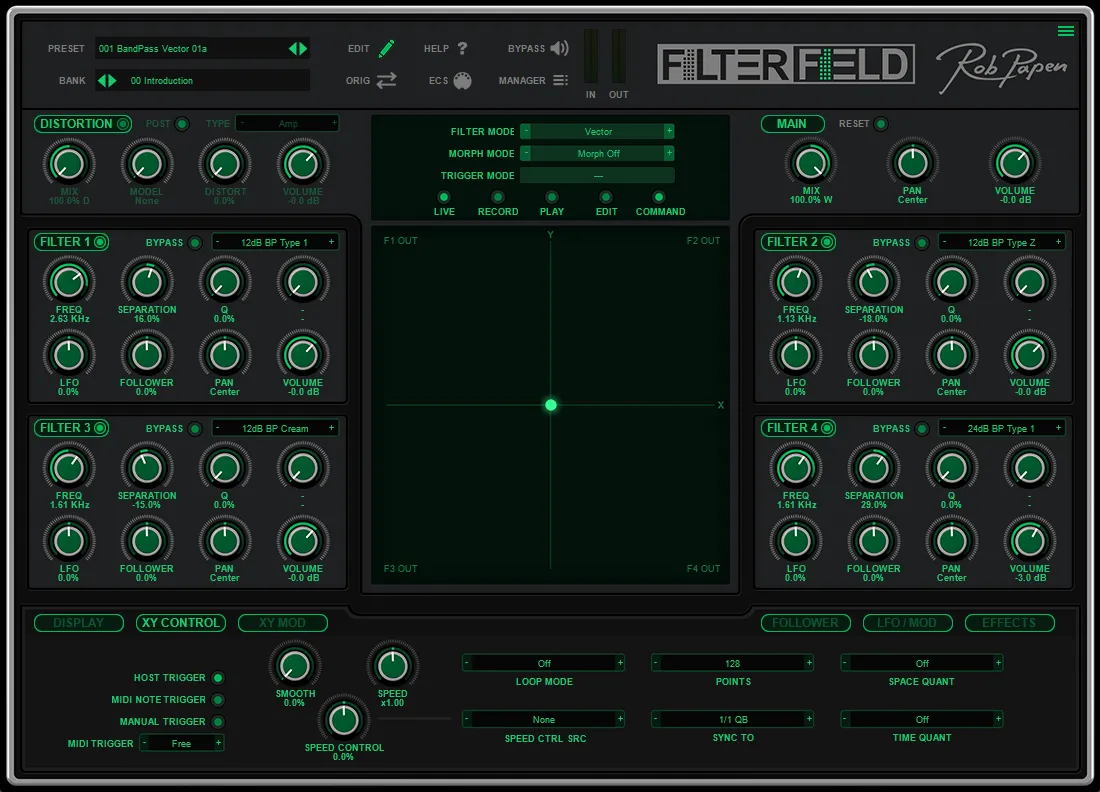1100x792 pixels.
Task: Switch to the XY Control tab
Action: (x=181, y=623)
